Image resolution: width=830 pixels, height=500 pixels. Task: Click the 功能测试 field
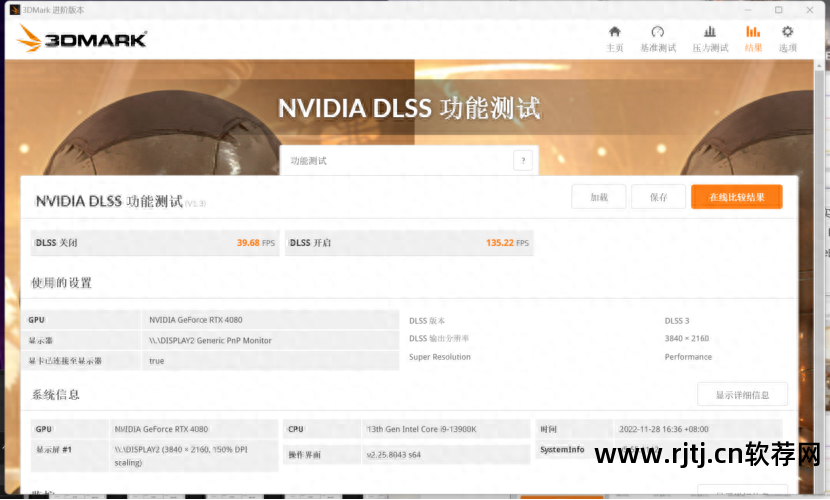point(409,160)
